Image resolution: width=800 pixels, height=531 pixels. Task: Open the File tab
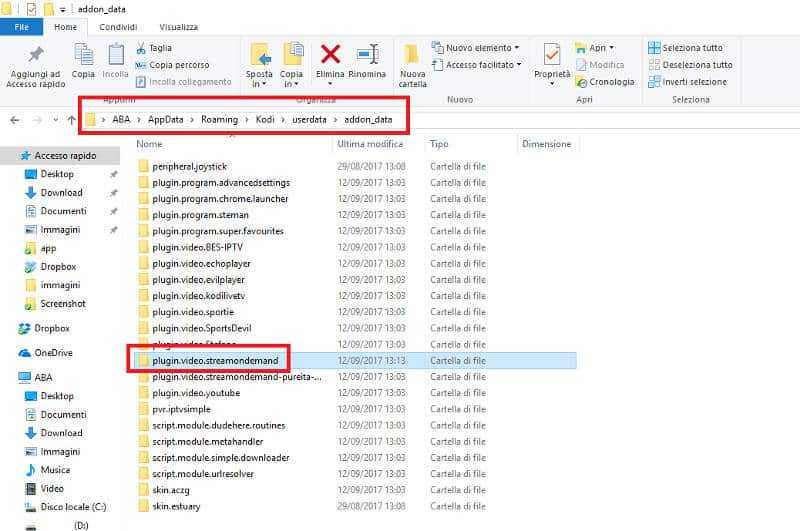(21, 27)
